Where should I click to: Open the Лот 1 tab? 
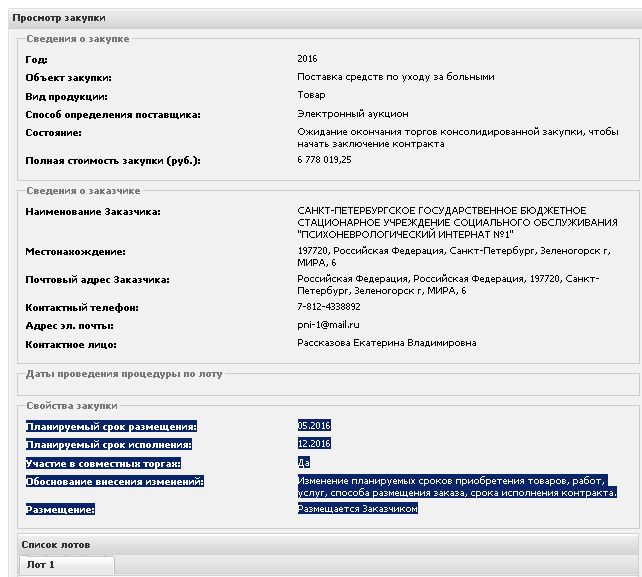pyautogui.click(x=67, y=565)
